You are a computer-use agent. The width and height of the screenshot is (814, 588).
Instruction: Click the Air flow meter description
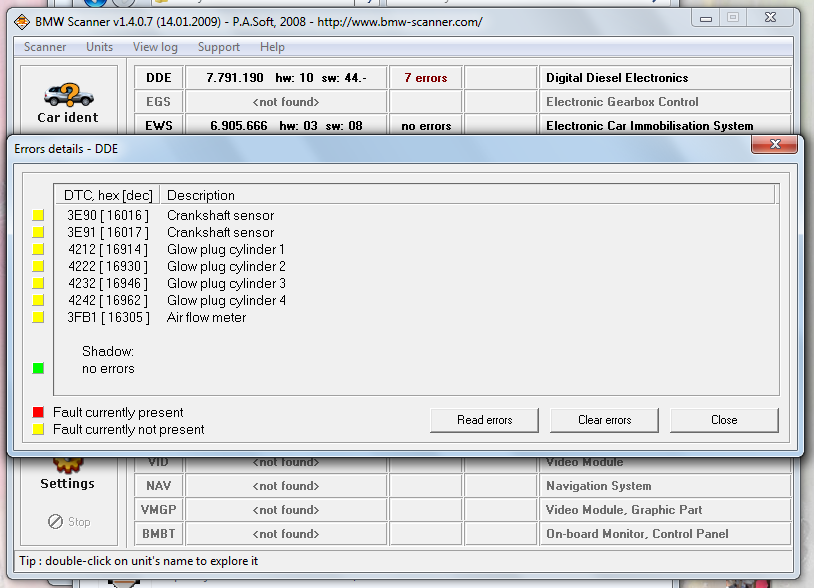tap(207, 317)
